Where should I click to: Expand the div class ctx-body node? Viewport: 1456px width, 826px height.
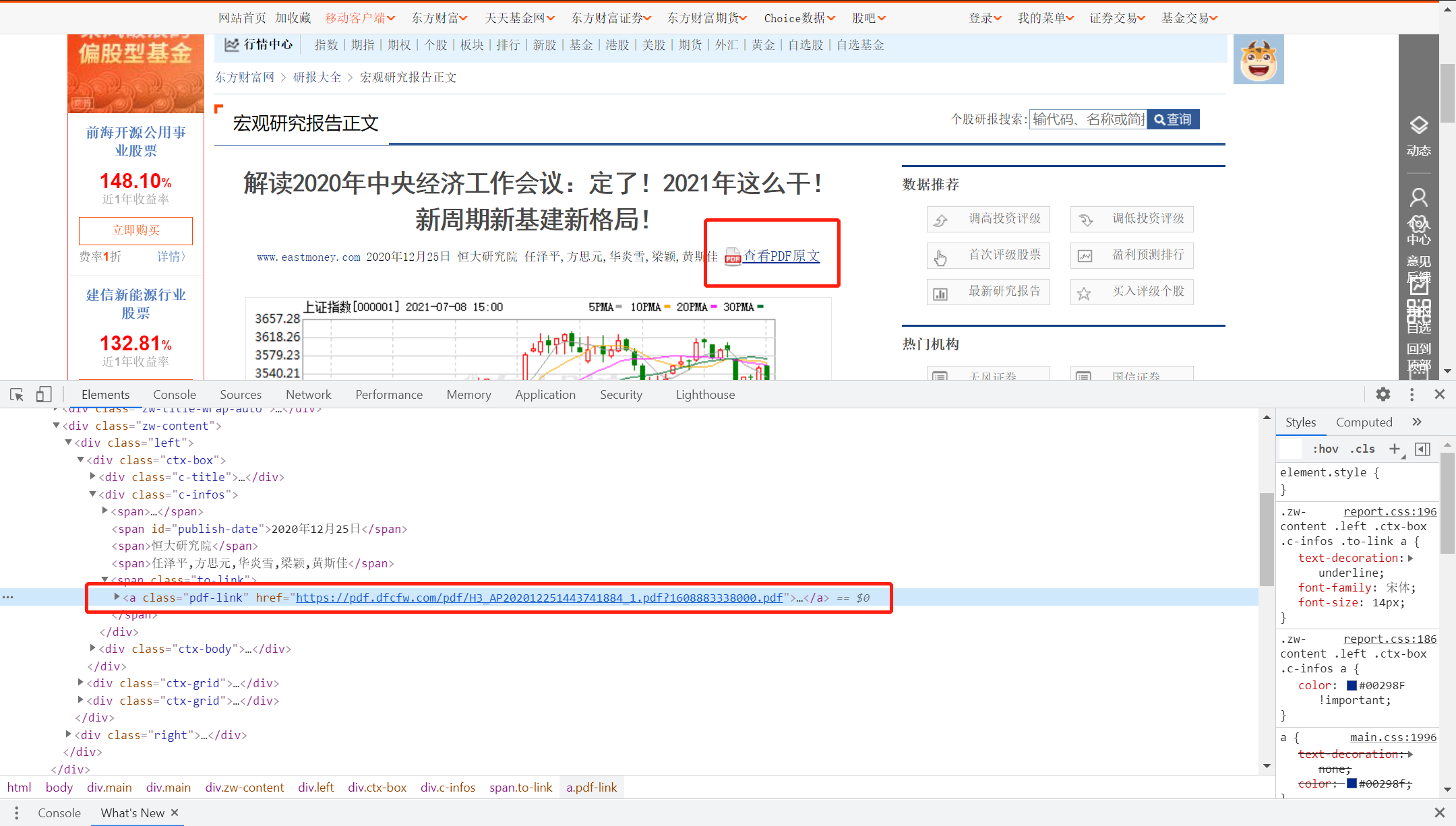tap(92, 648)
